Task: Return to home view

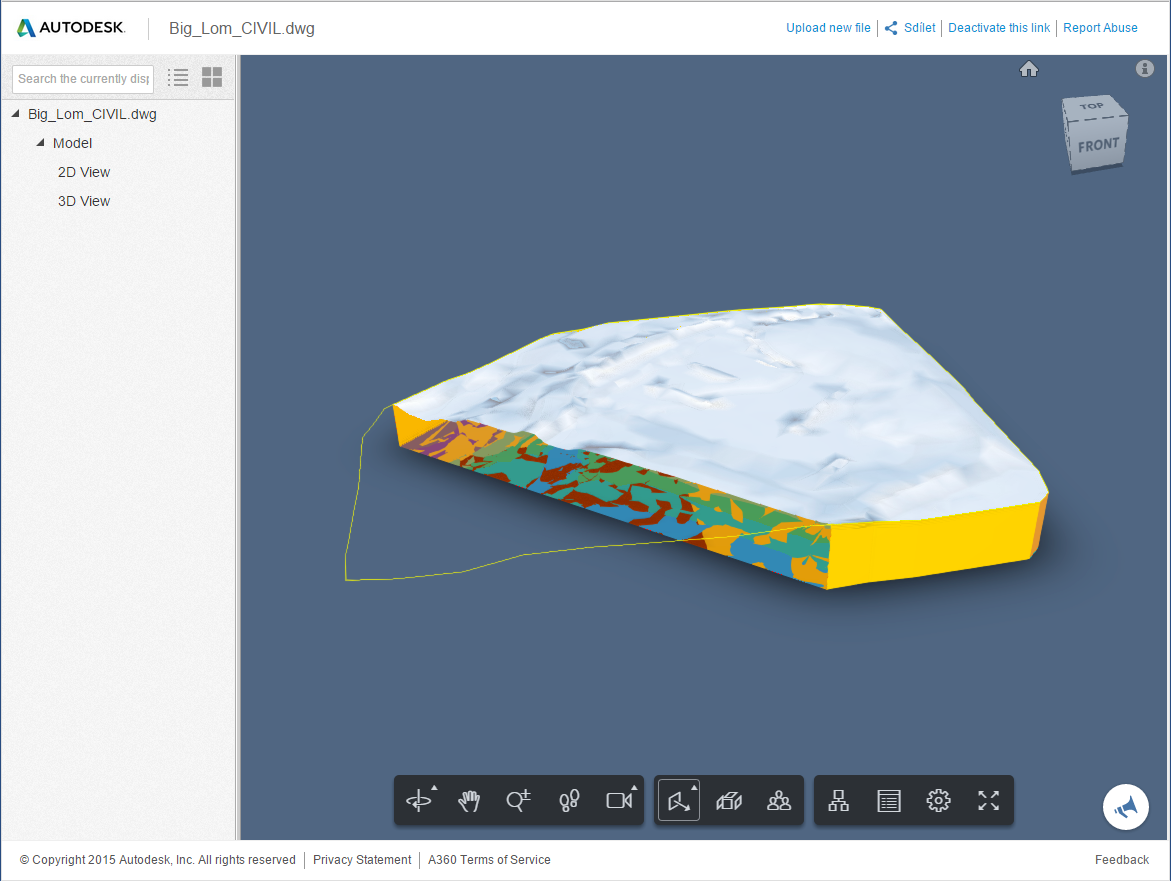Action: (1029, 69)
